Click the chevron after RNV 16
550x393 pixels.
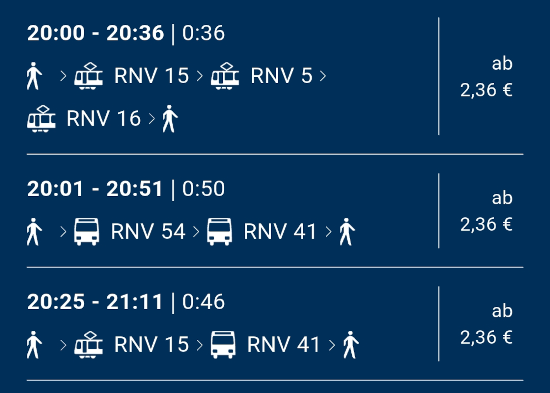tap(152, 119)
